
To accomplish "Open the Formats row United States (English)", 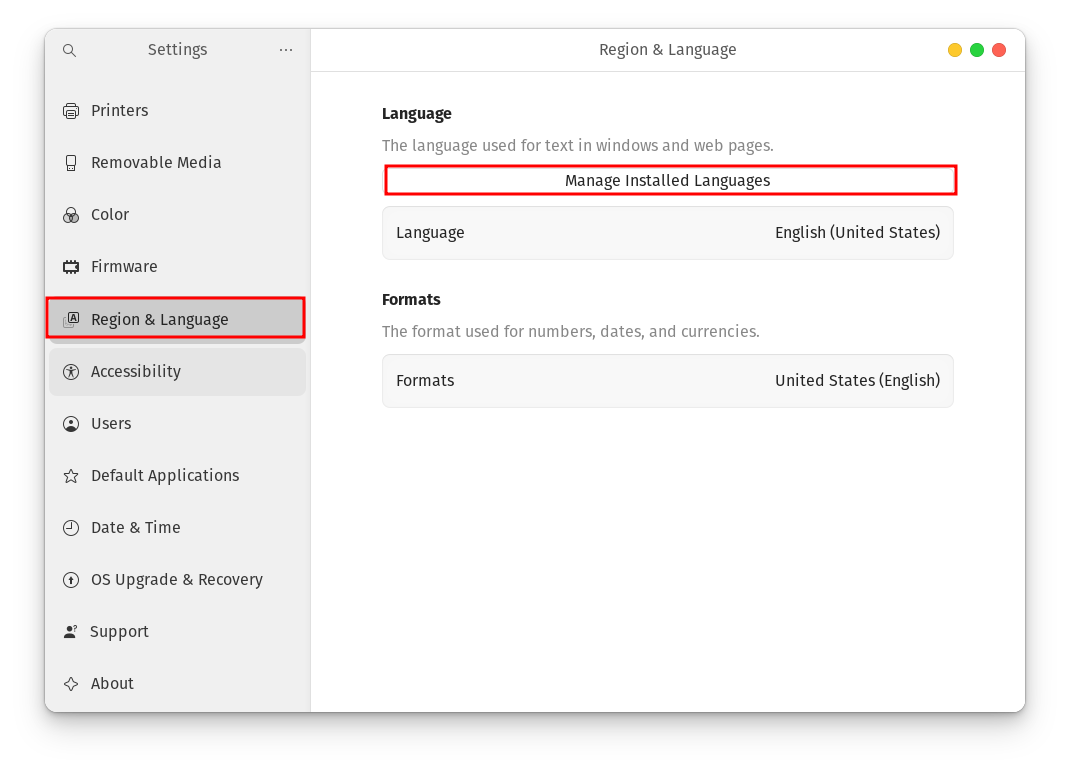I will pyautogui.click(x=667, y=381).
